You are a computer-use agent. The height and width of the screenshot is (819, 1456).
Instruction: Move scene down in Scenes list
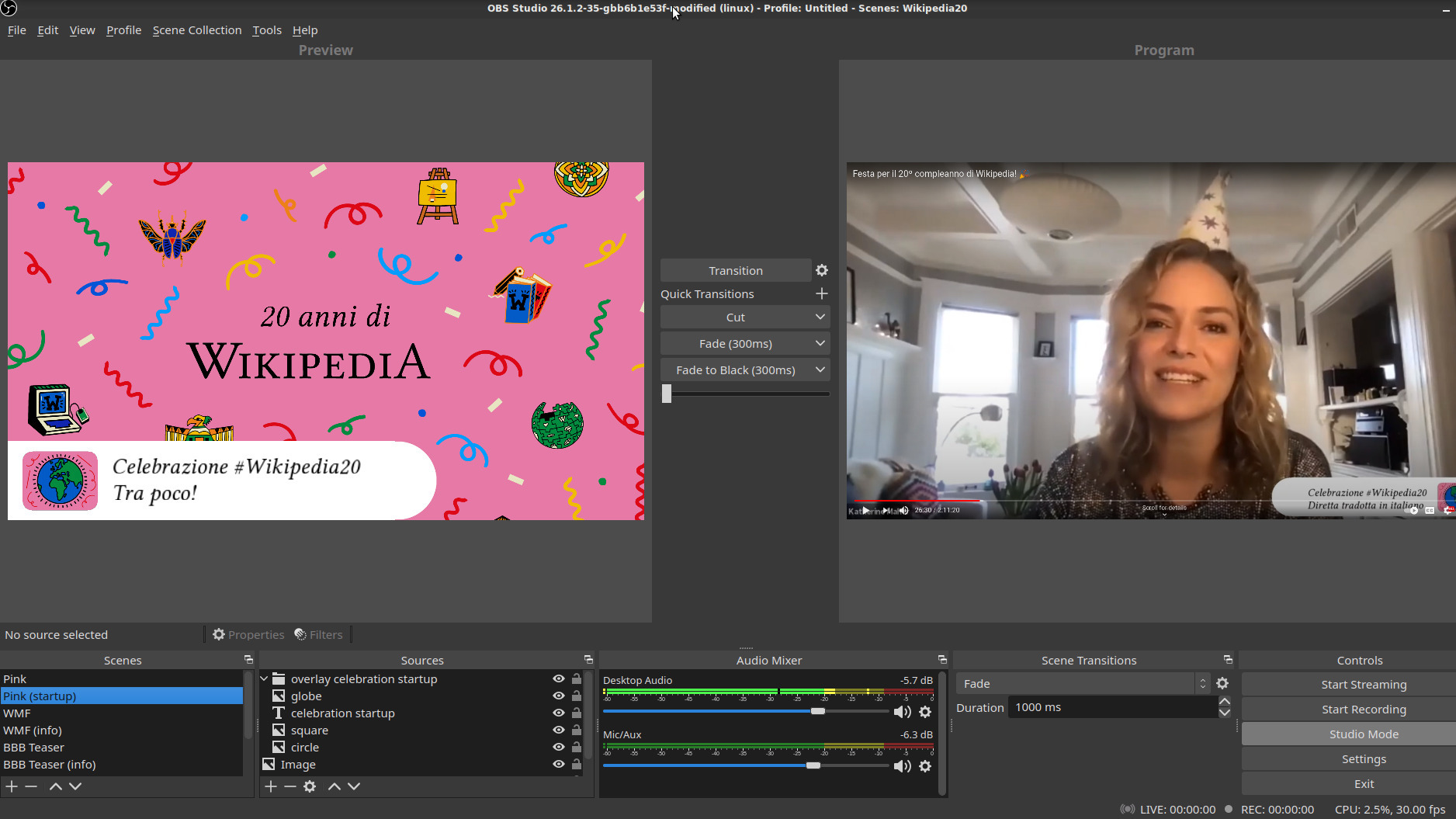coord(75,786)
